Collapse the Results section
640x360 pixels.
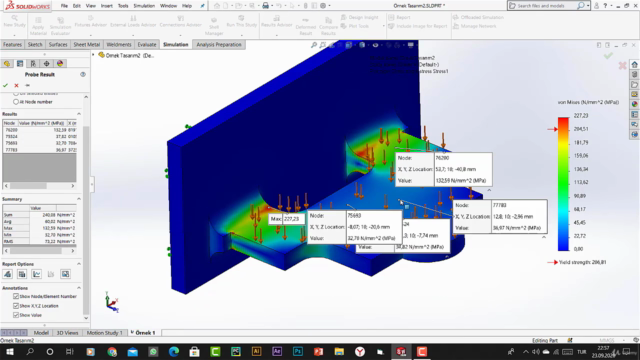click(x=79, y=114)
